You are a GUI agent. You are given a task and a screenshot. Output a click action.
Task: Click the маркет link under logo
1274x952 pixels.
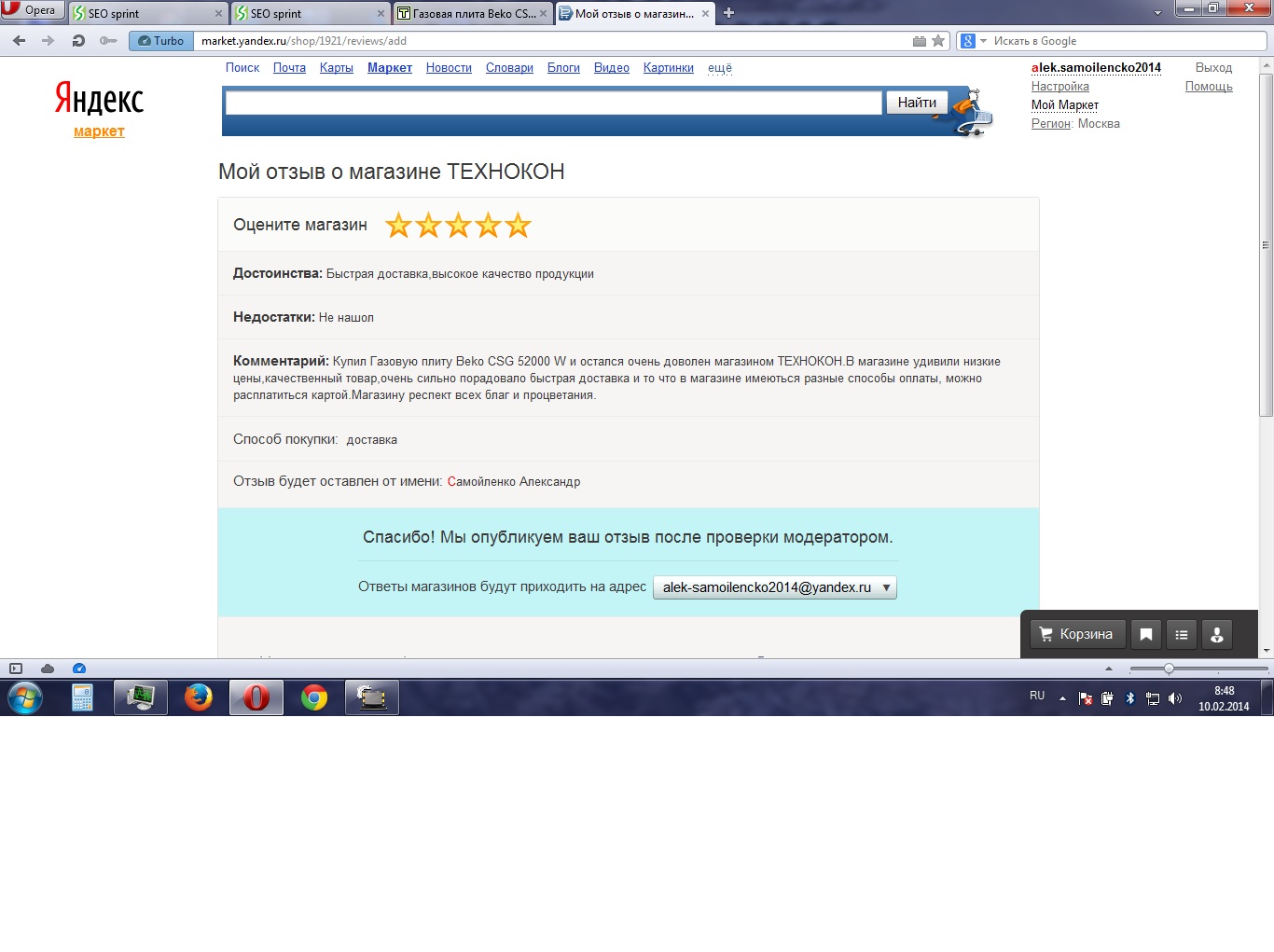coord(99,131)
